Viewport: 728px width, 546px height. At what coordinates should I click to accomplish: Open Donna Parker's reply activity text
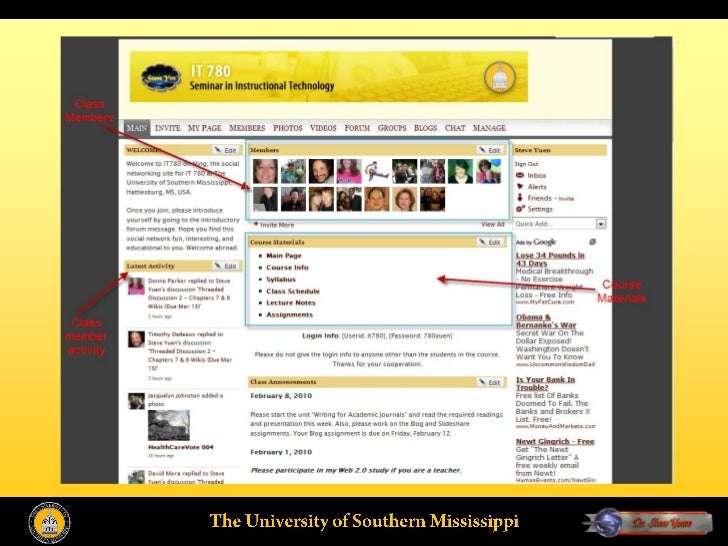(189, 293)
